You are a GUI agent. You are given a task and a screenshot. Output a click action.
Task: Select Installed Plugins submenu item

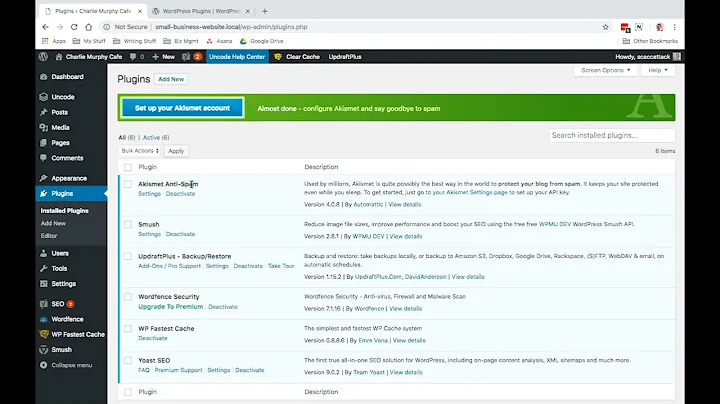pos(64,211)
